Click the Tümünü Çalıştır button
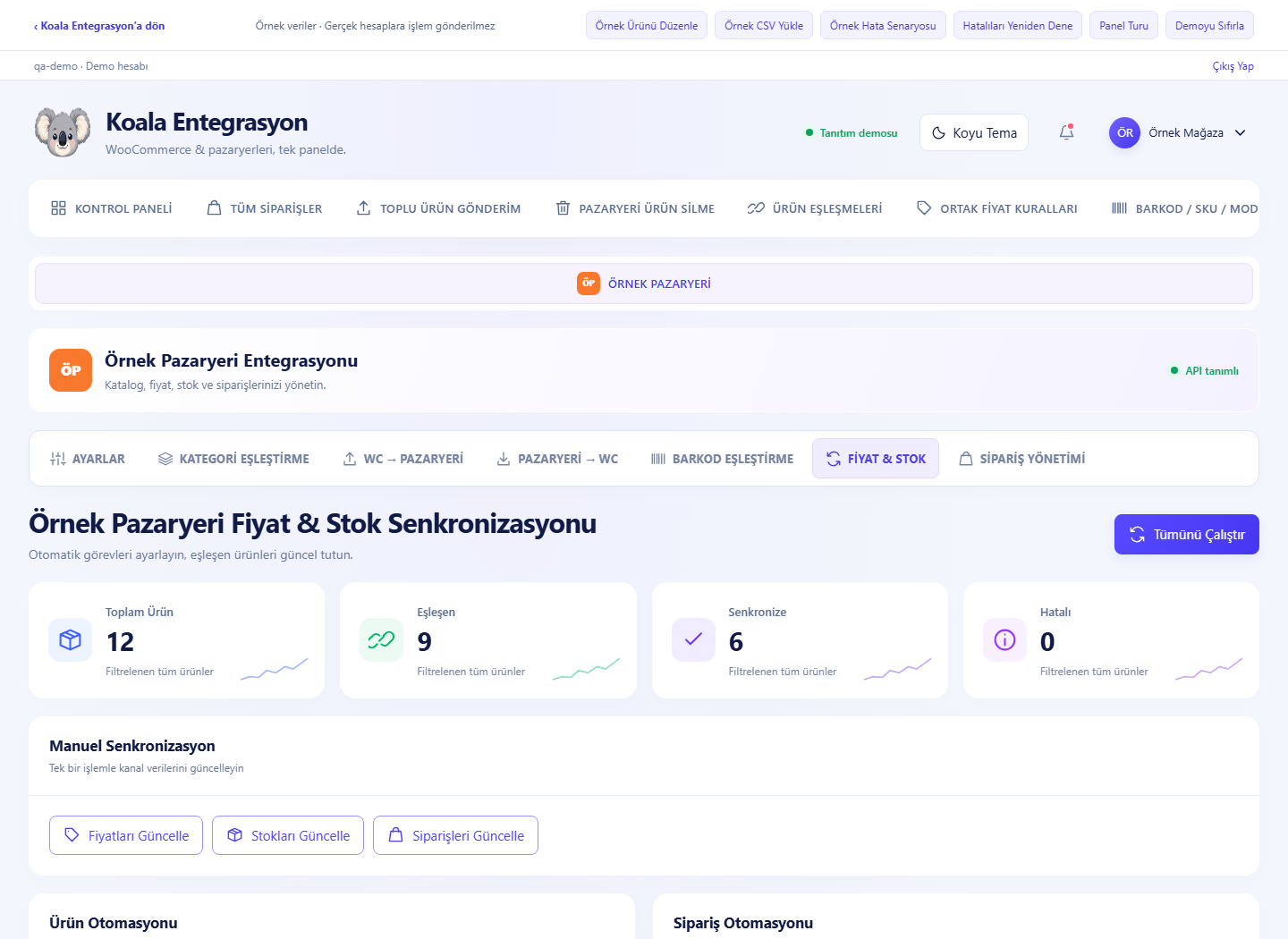Screen dimensions: 1288x939 [1187, 534]
